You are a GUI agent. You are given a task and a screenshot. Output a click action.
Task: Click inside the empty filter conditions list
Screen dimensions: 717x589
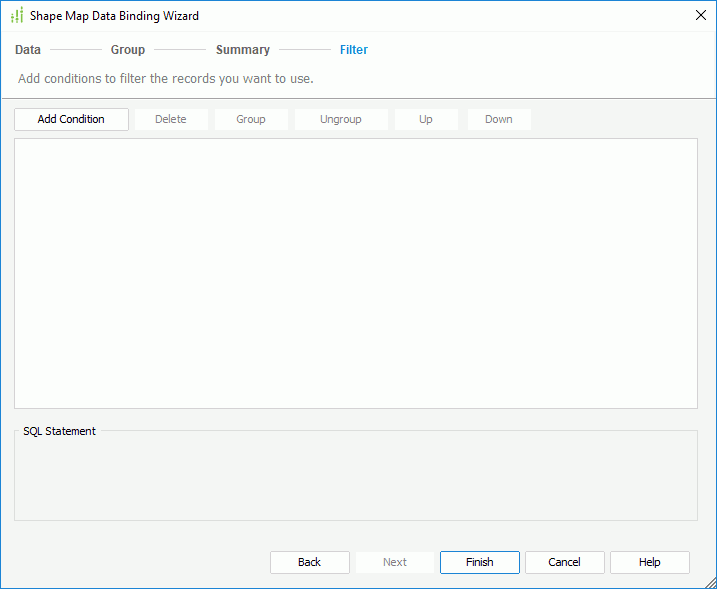(x=356, y=273)
